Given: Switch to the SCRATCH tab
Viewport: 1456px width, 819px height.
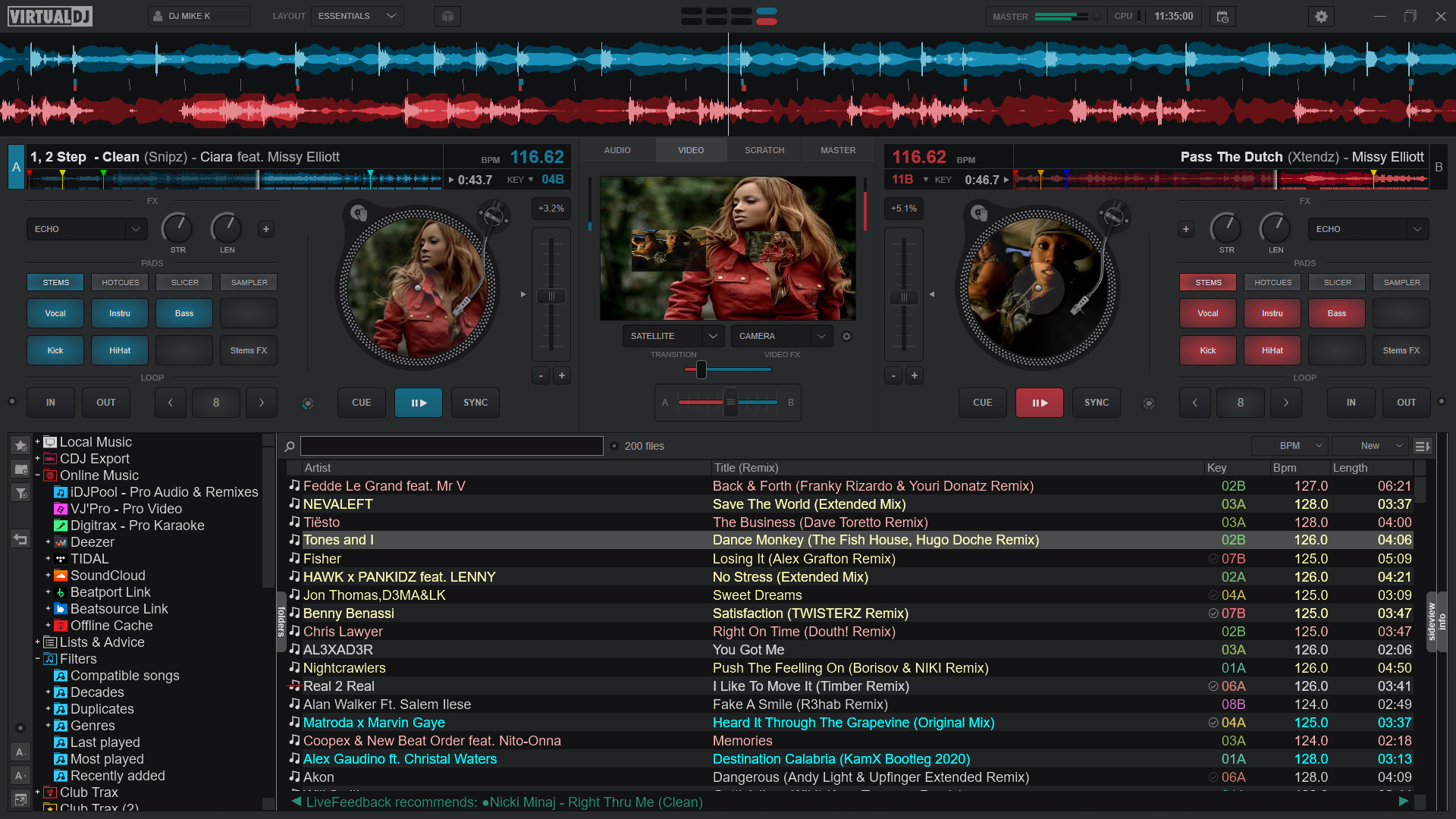Looking at the screenshot, I should 764,149.
